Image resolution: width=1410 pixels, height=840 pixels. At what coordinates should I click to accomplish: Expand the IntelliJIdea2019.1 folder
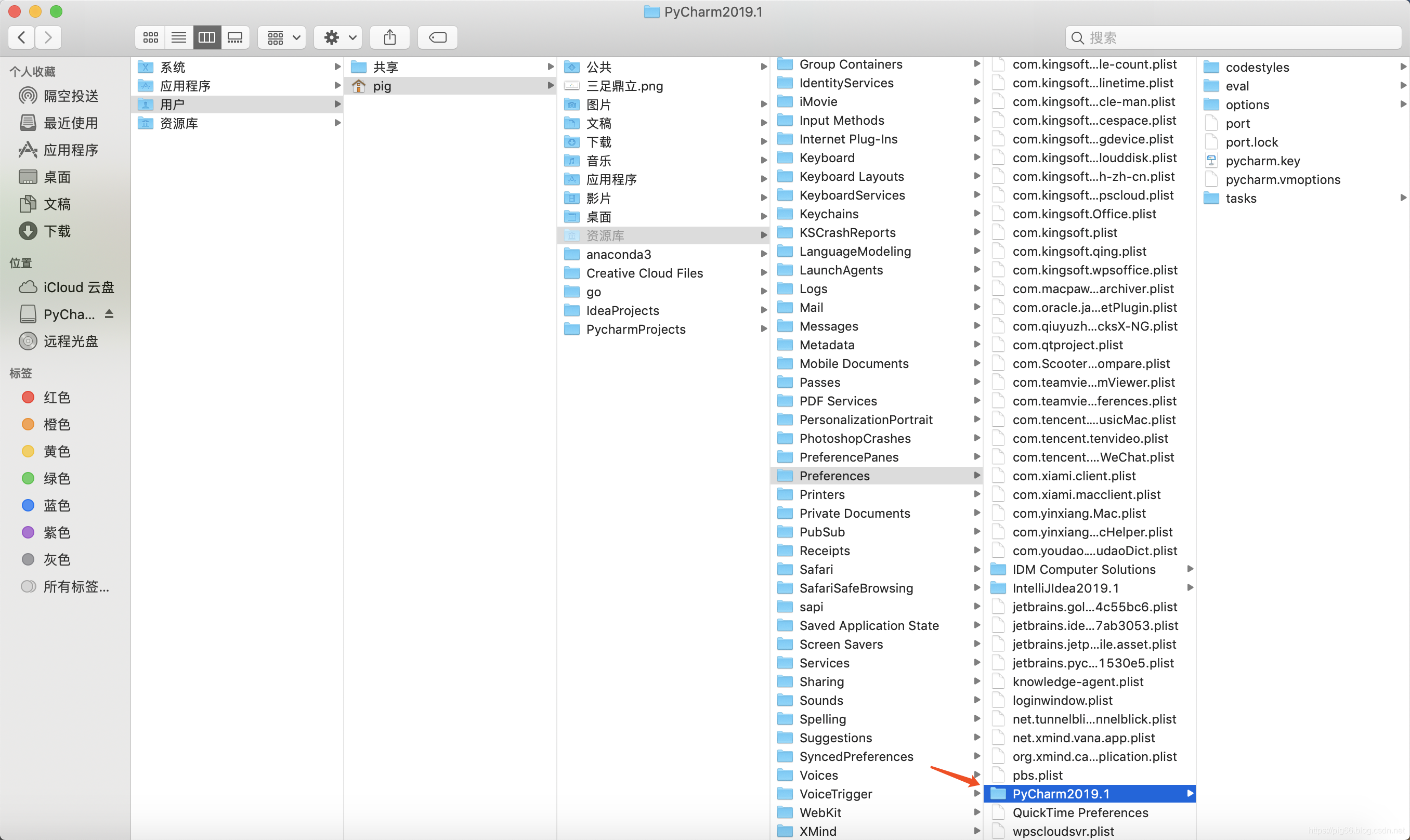(x=1188, y=588)
